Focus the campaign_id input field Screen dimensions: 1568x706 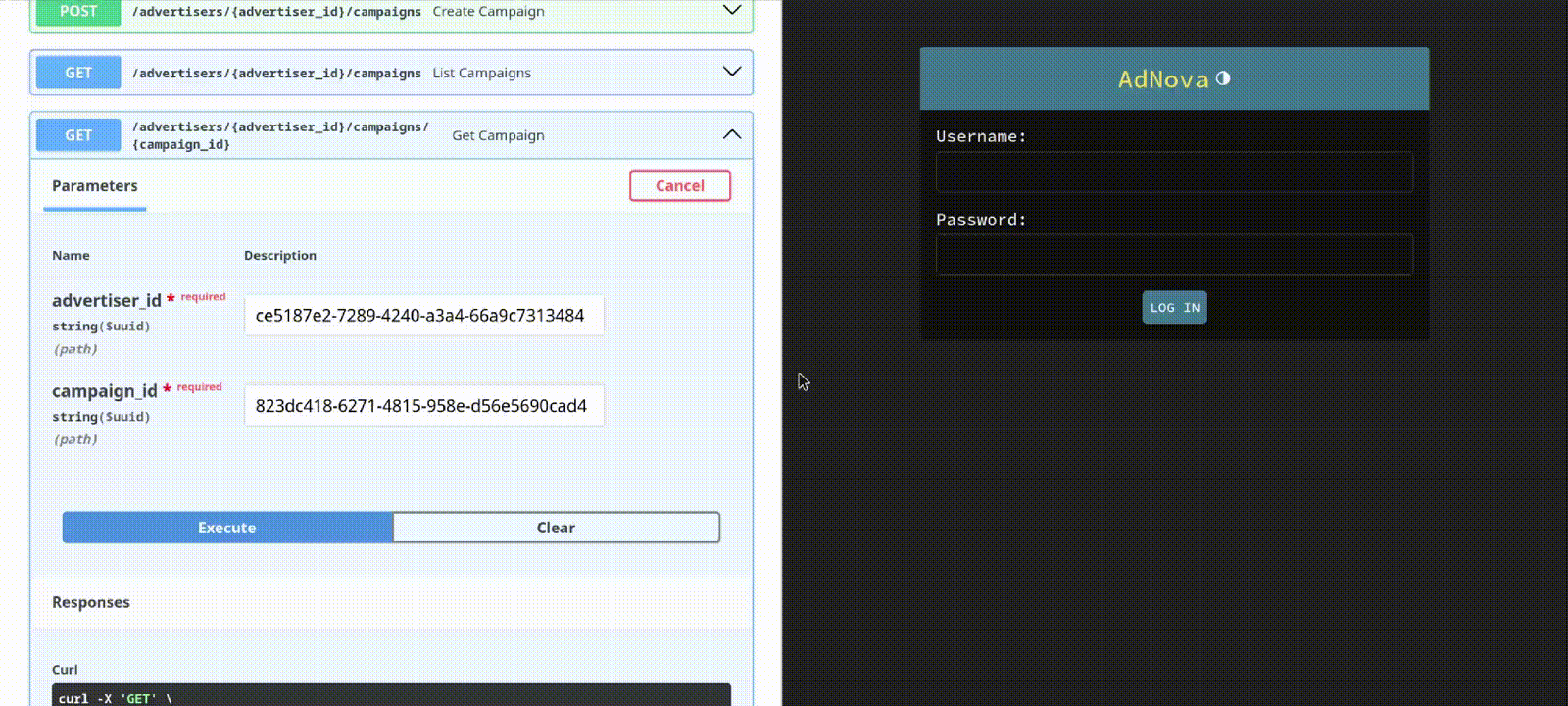tap(424, 406)
